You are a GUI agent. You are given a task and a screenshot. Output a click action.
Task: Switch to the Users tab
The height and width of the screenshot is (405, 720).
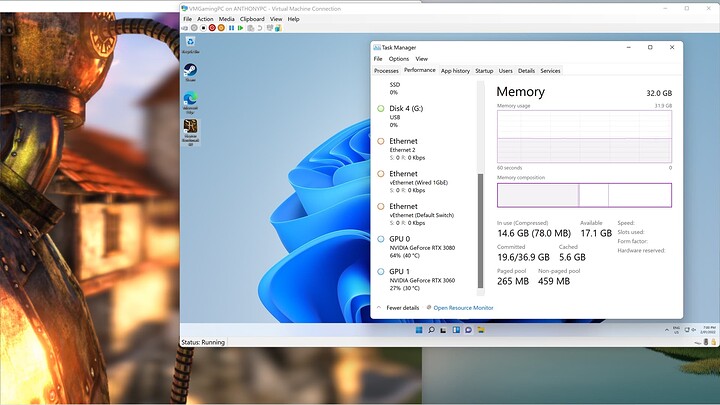coord(506,71)
